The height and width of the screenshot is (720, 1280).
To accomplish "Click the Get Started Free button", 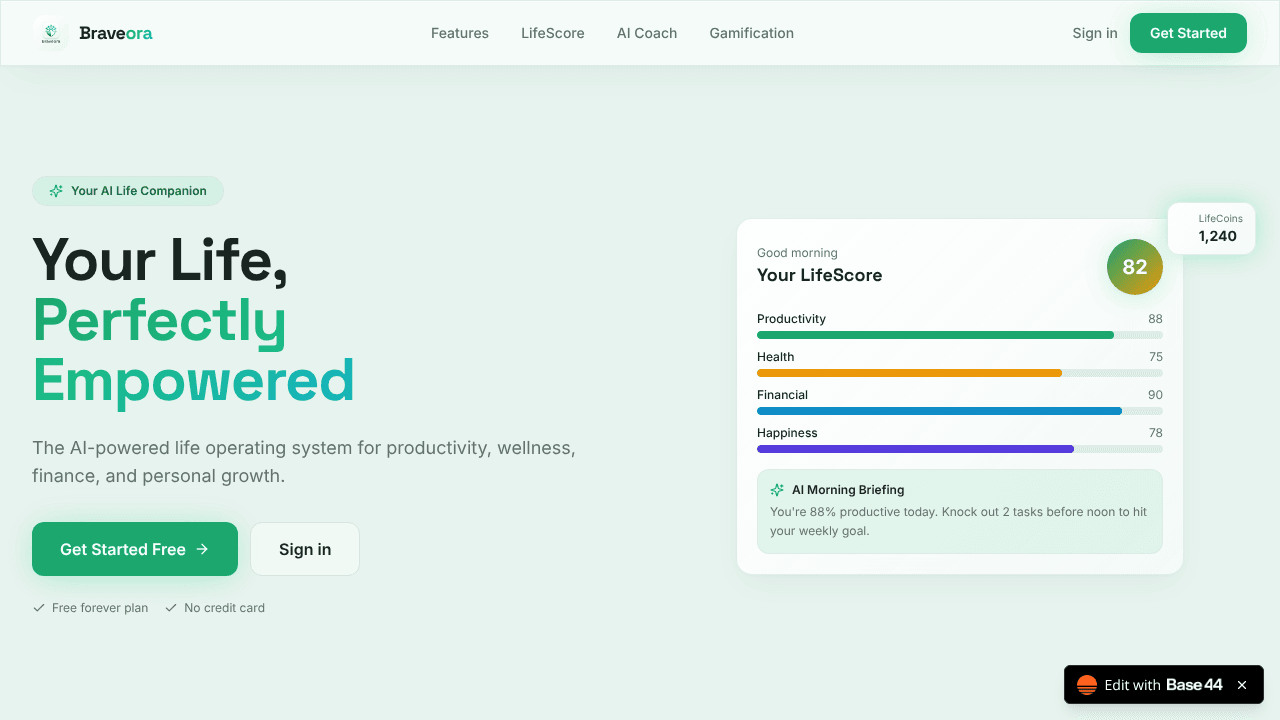I will [x=135, y=549].
